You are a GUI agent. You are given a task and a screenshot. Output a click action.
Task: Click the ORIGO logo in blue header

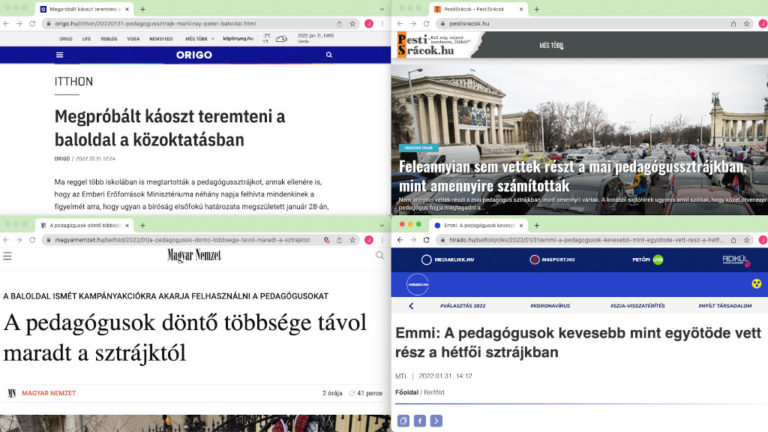(194, 55)
